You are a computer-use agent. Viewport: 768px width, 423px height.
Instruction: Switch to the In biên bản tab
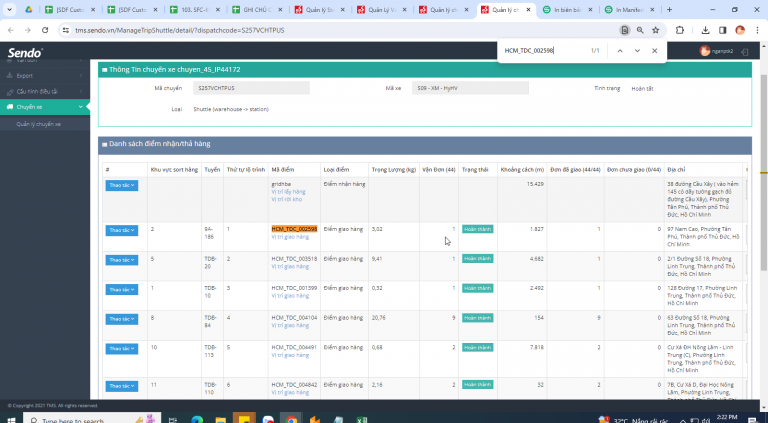coord(568,9)
